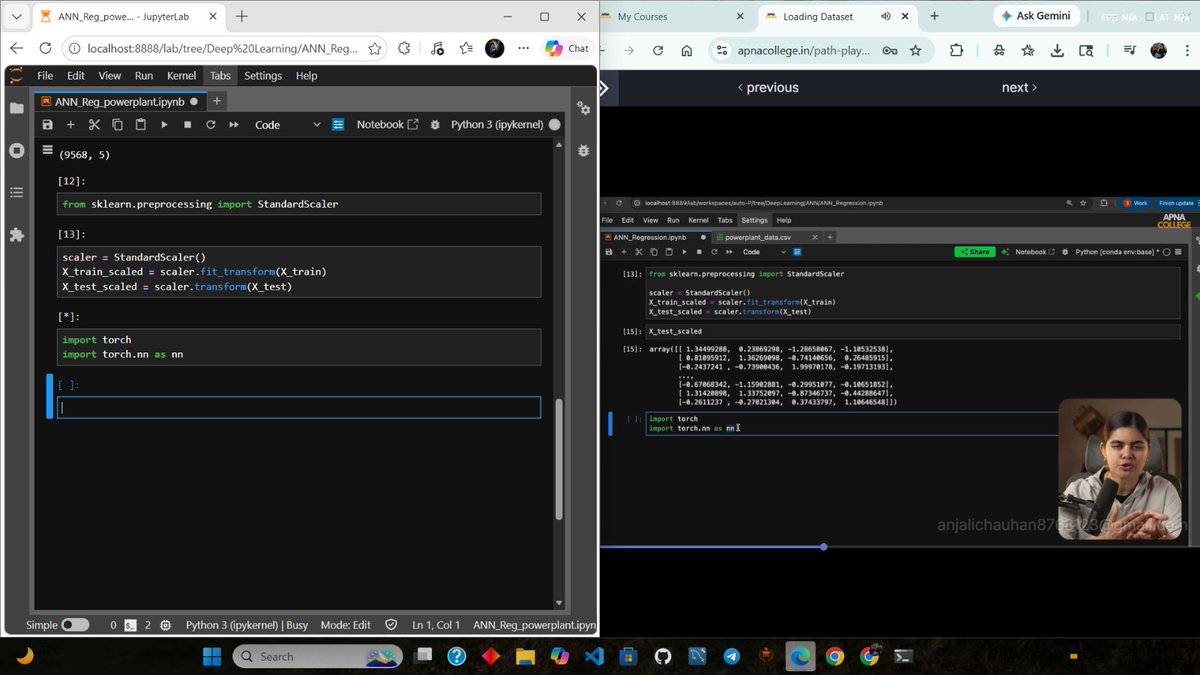Screen dimensions: 1200x675
Task: Open Edge settings and more ellipsis
Action: click(523, 48)
